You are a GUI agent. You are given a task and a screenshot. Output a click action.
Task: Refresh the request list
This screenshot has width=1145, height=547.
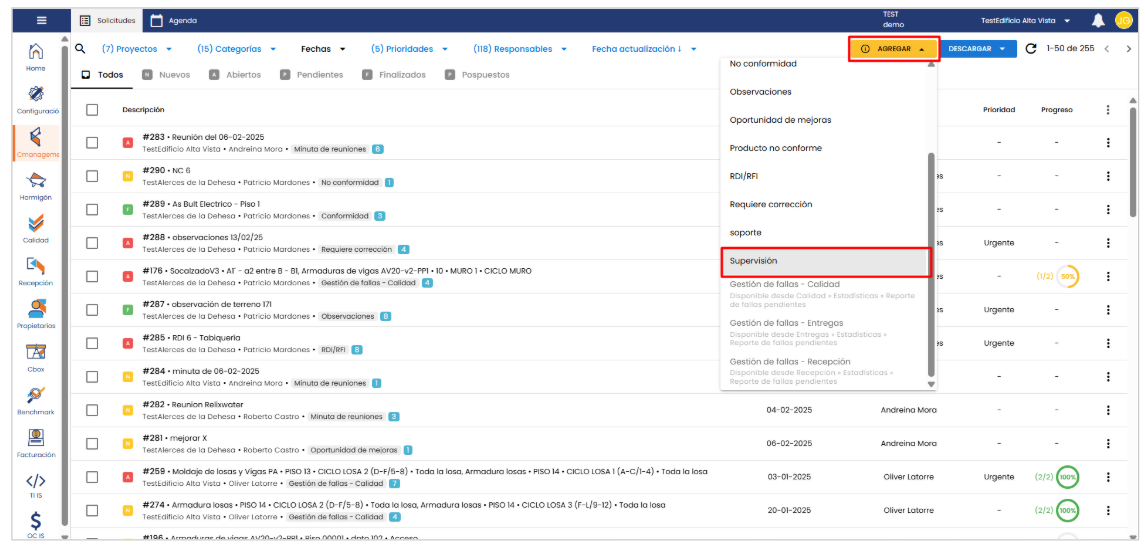pyautogui.click(x=1031, y=48)
